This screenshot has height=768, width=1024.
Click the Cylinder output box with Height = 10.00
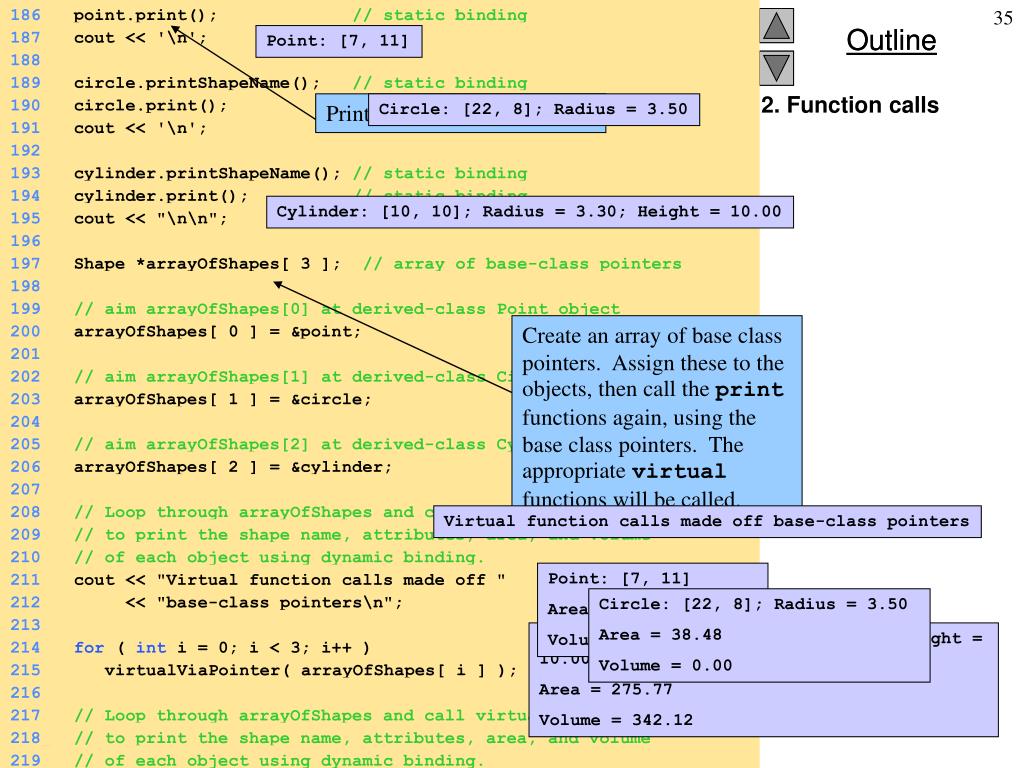tap(530, 212)
